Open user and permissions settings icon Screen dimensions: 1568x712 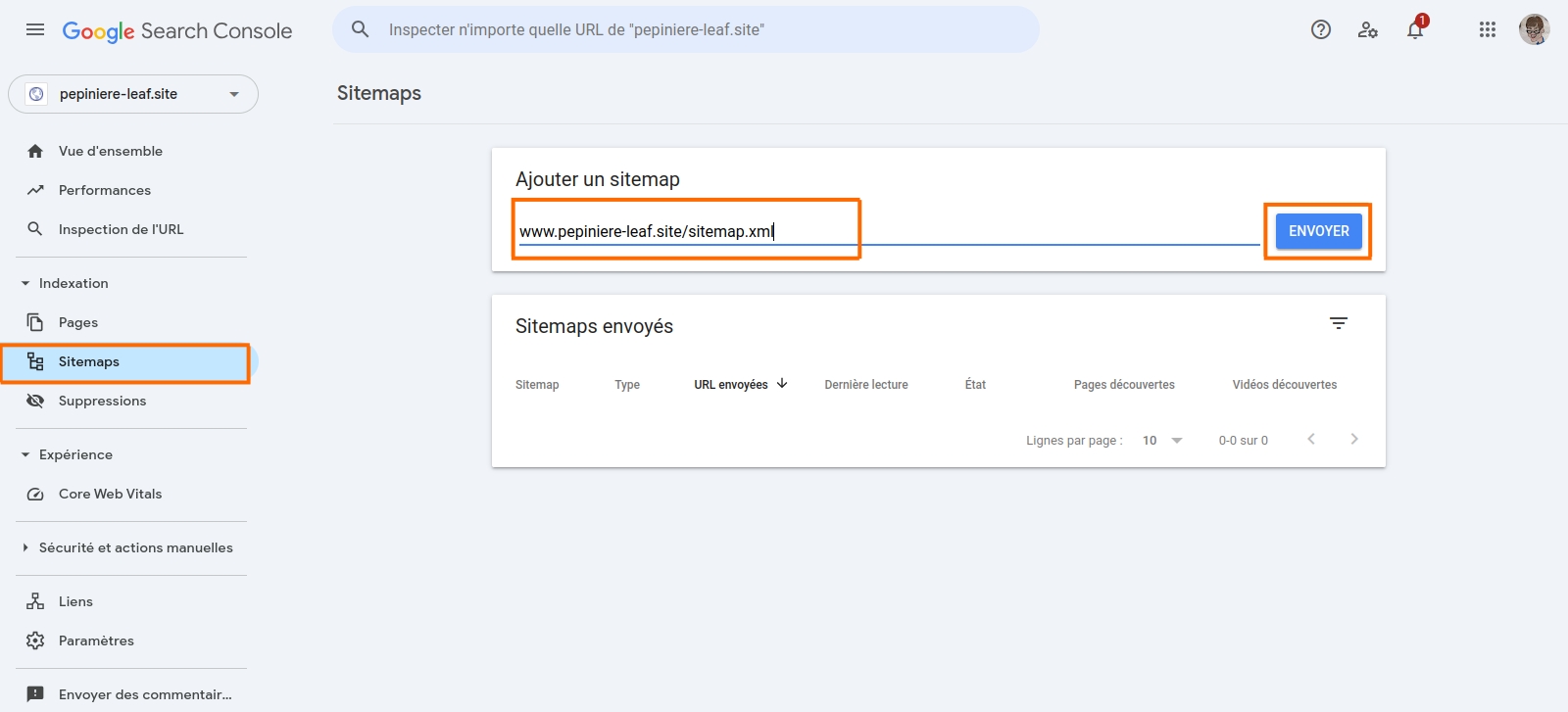point(1368,29)
